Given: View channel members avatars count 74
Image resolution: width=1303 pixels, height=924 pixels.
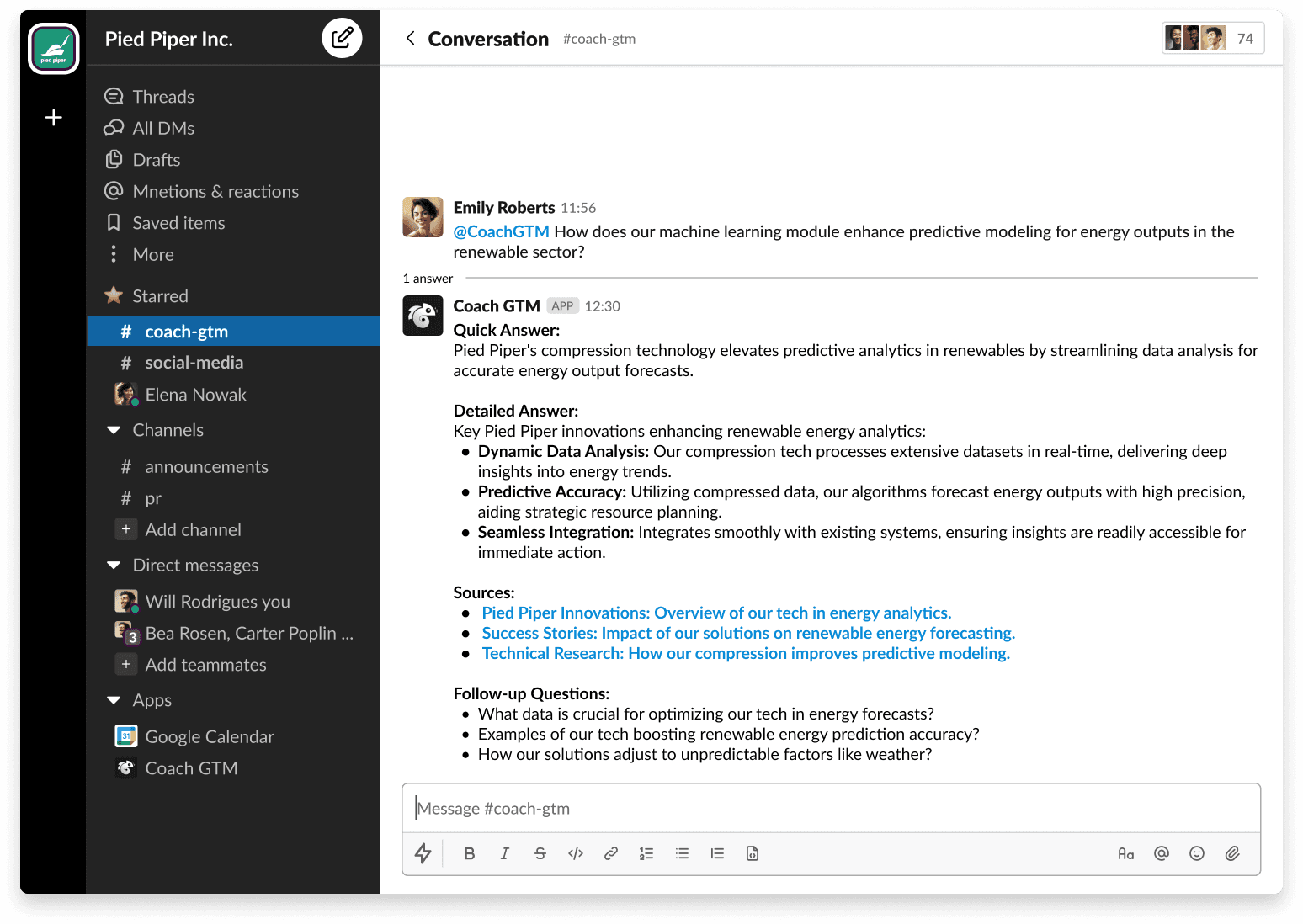Looking at the screenshot, I should tap(1213, 39).
